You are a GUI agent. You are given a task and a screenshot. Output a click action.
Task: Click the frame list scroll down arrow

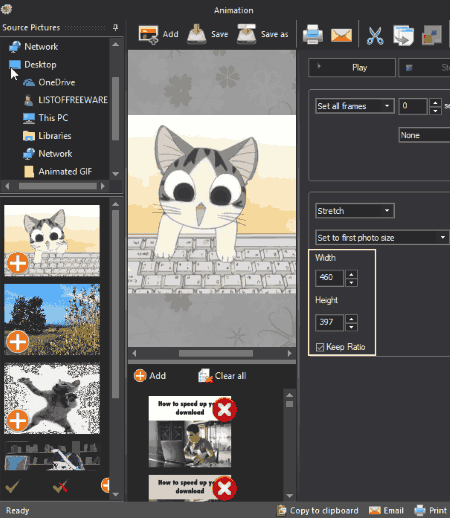tap(289, 496)
